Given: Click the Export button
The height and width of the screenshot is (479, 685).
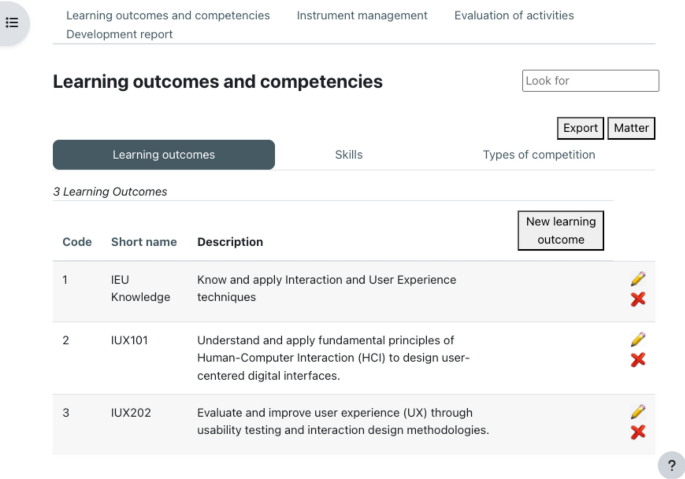Looking at the screenshot, I should (x=580, y=128).
